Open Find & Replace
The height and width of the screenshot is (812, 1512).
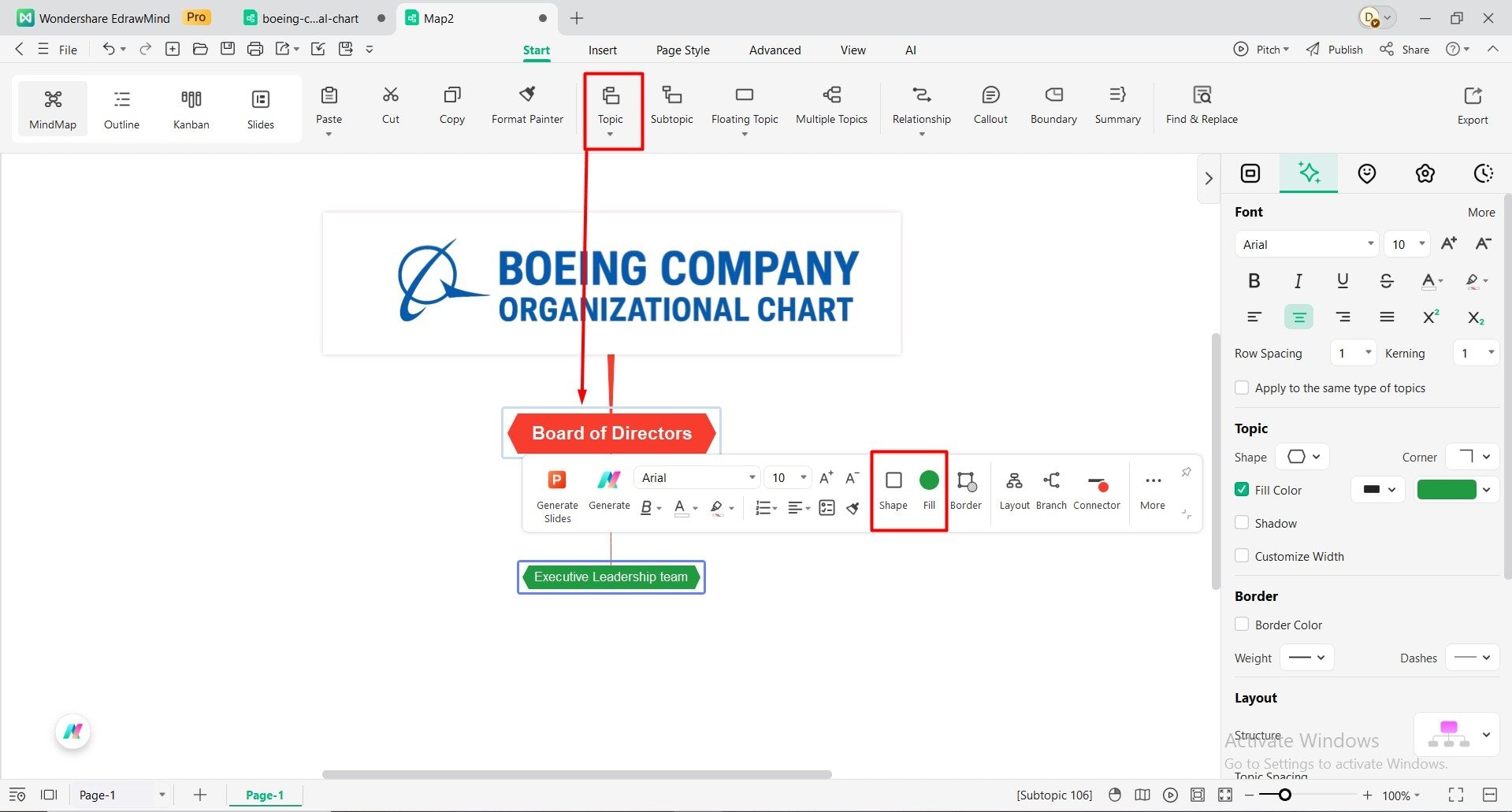click(1202, 105)
